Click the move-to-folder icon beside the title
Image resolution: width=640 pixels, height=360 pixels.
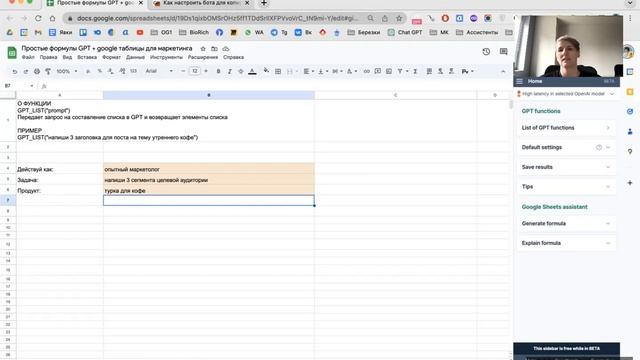point(214,49)
